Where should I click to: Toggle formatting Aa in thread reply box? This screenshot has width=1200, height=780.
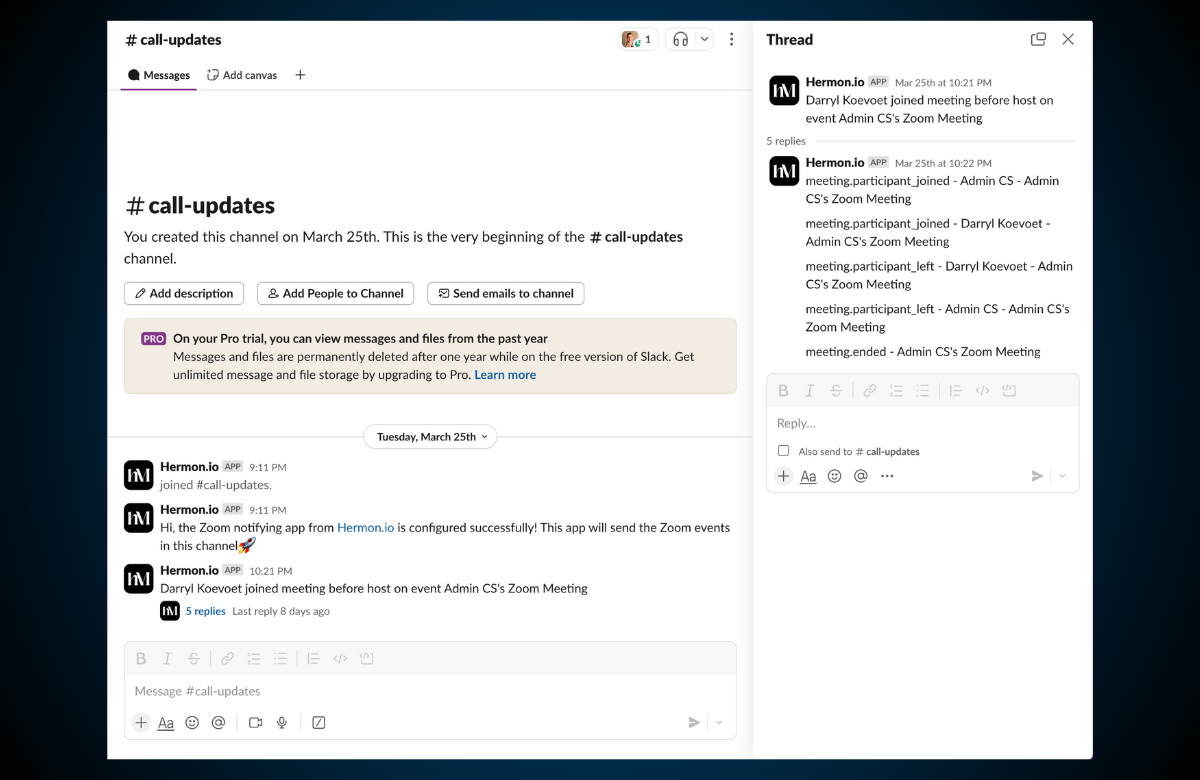(808, 476)
